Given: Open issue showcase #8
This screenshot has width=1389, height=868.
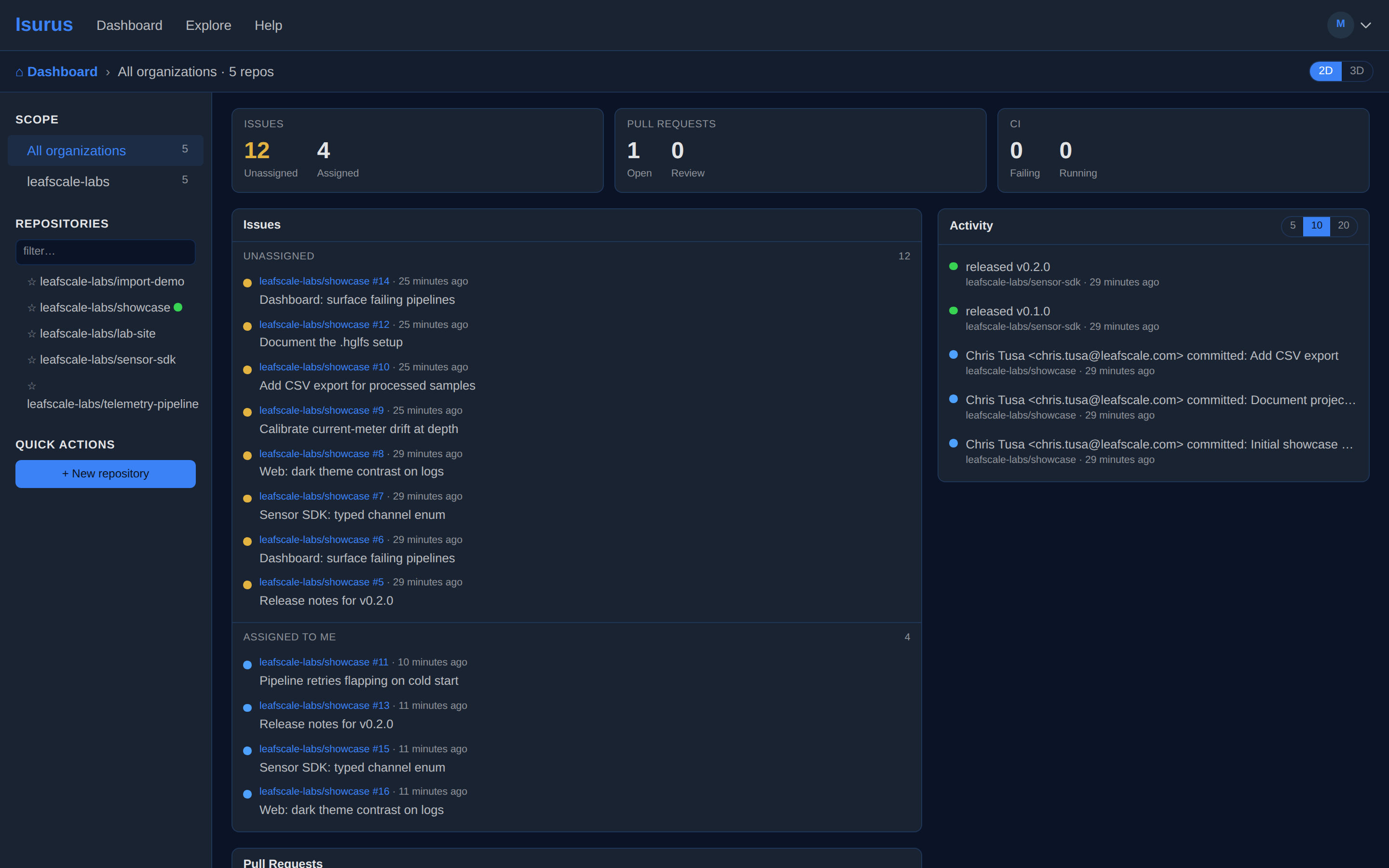Looking at the screenshot, I should click(x=321, y=453).
